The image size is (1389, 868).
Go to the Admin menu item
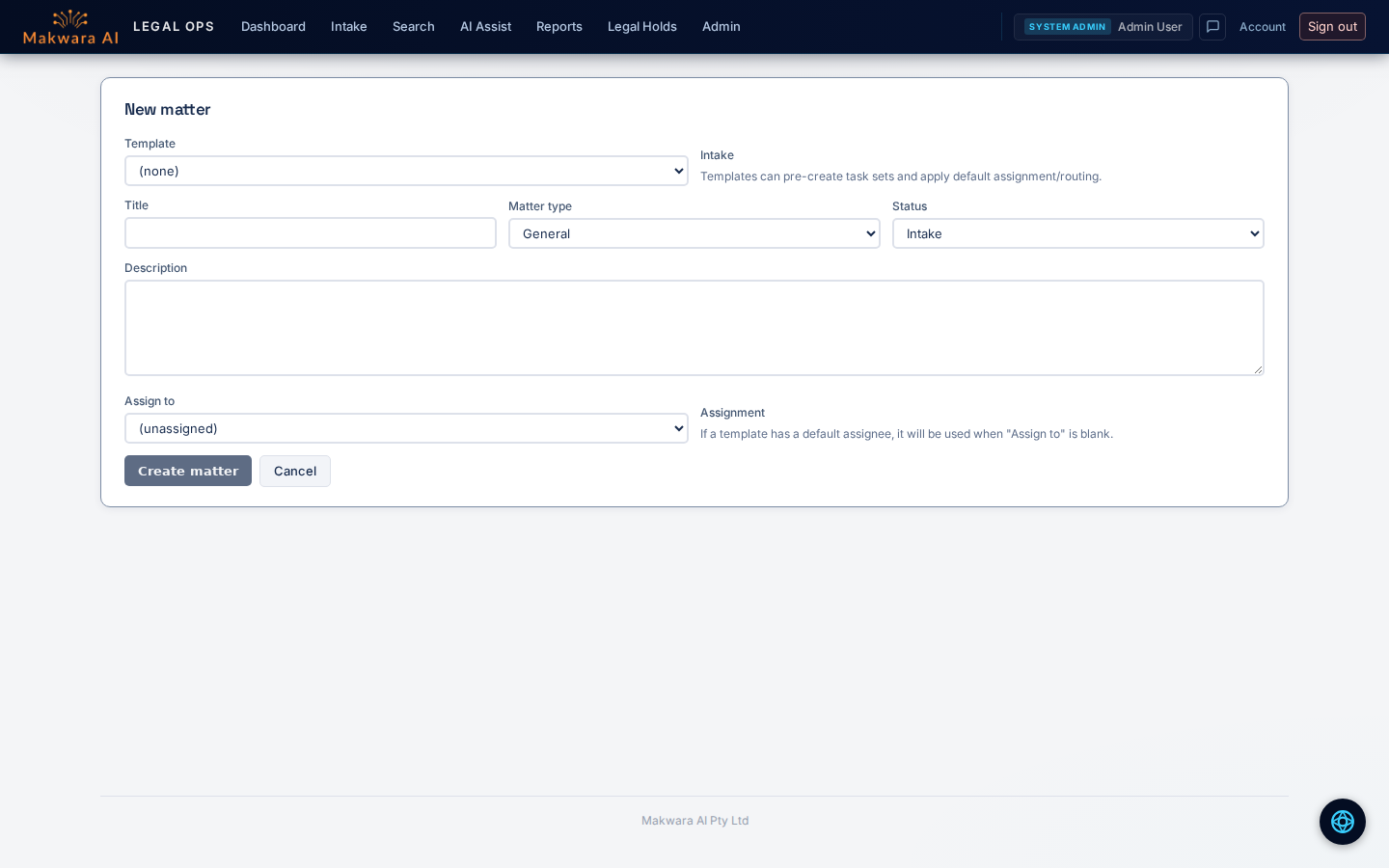[x=721, y=27]
